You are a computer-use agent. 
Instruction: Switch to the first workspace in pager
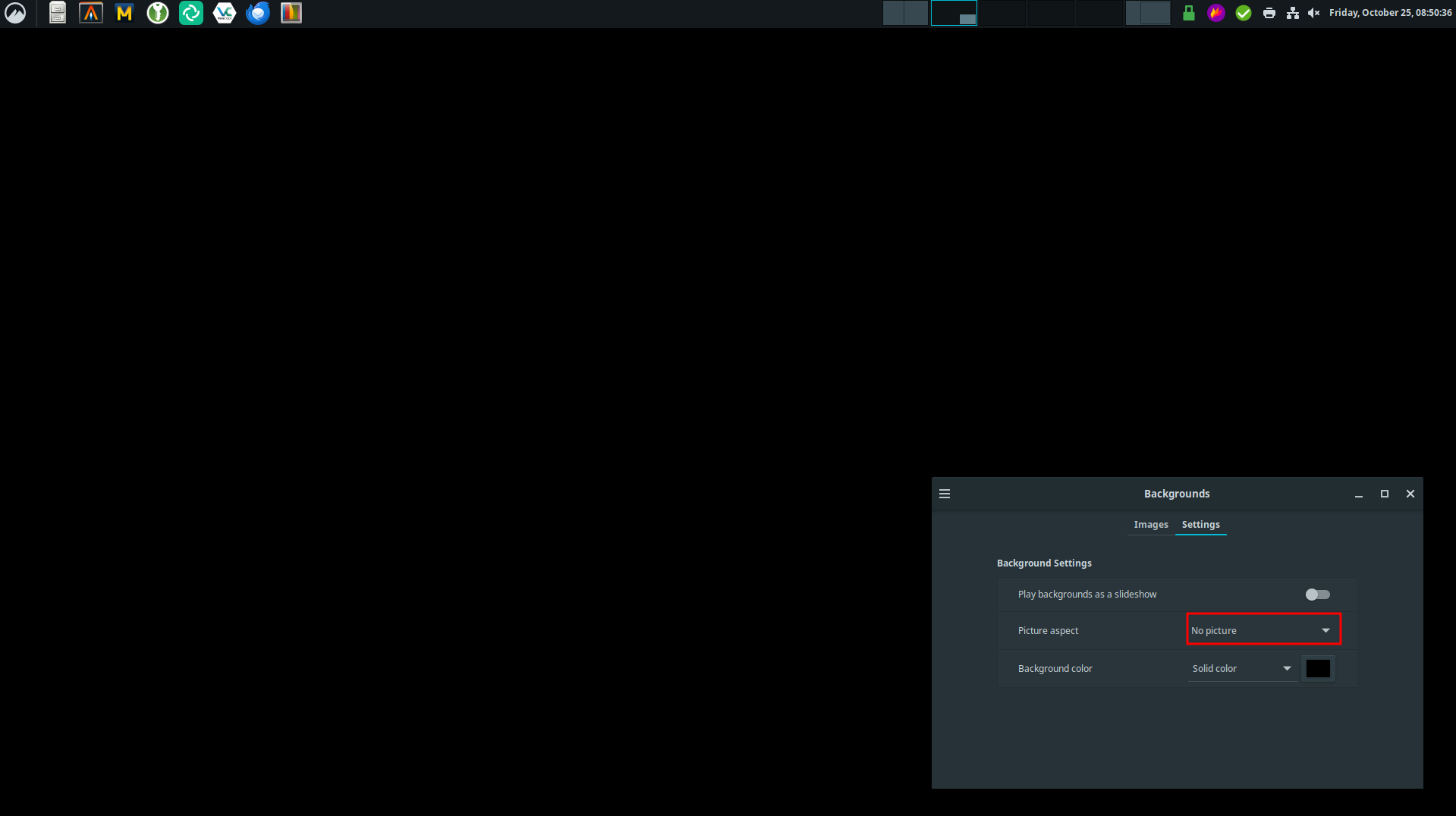click(905, 13)
